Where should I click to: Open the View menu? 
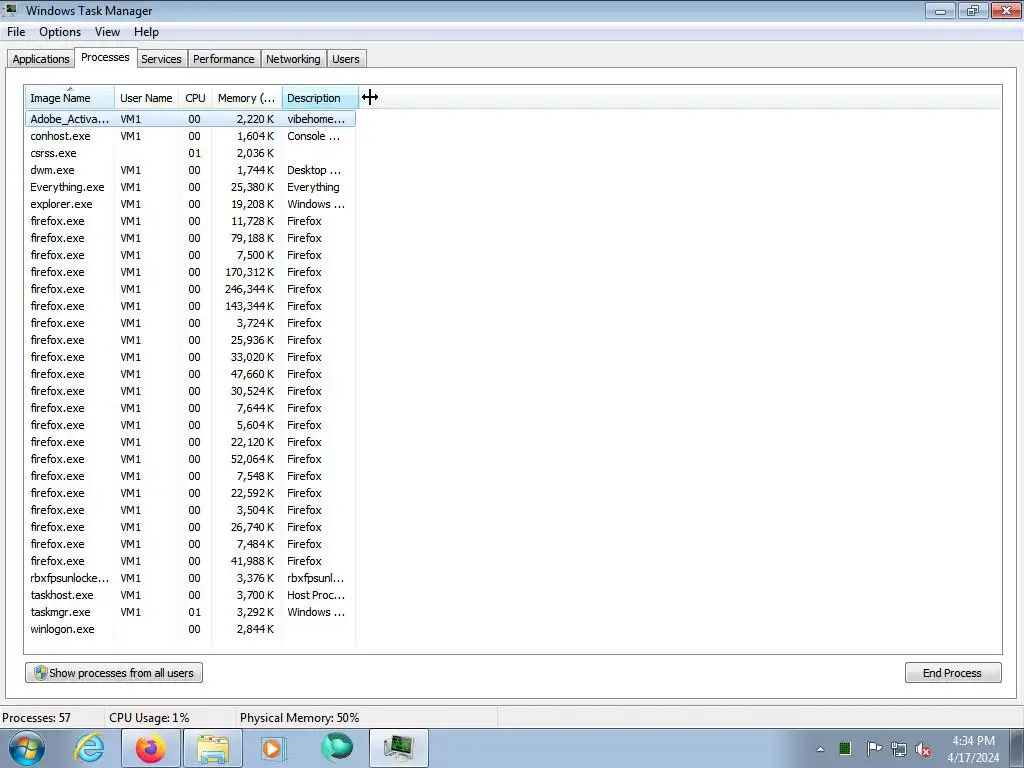click(107, 32)
